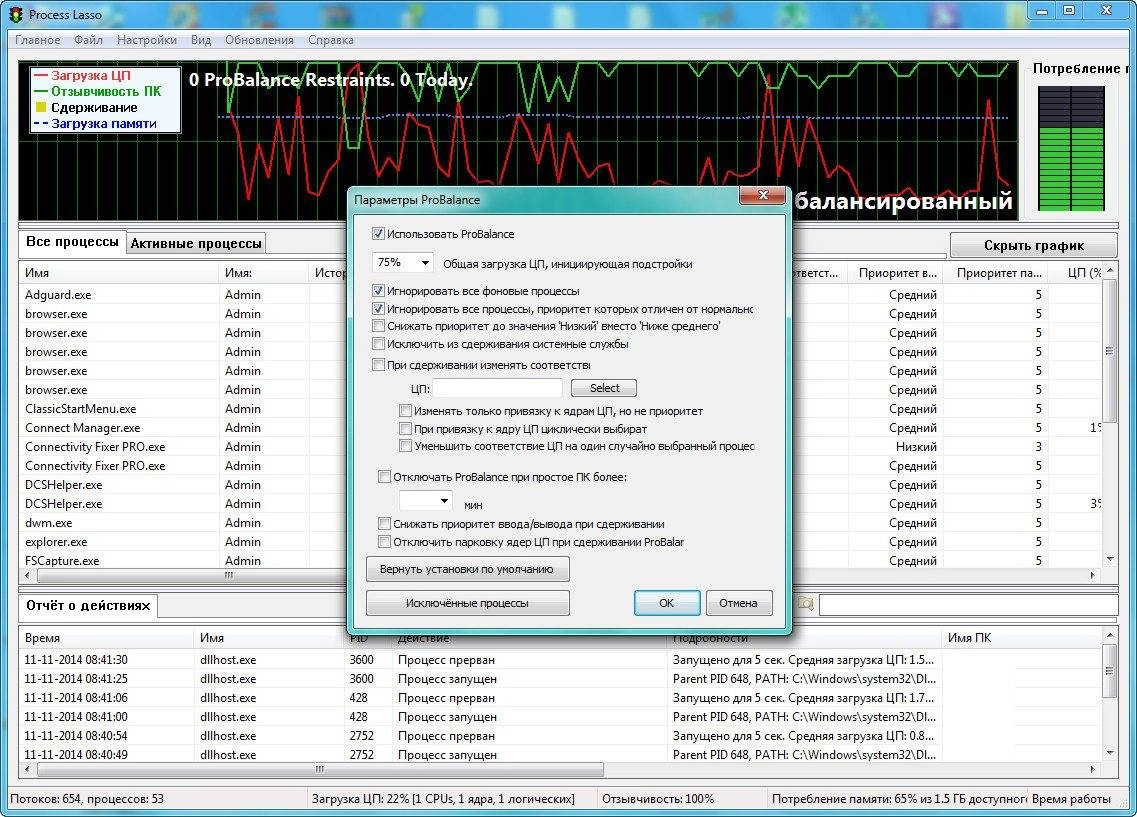Viewport: 1137px width, 817px height.
Task: Click the ЦП affinity input field
Action: pos(497,388)
